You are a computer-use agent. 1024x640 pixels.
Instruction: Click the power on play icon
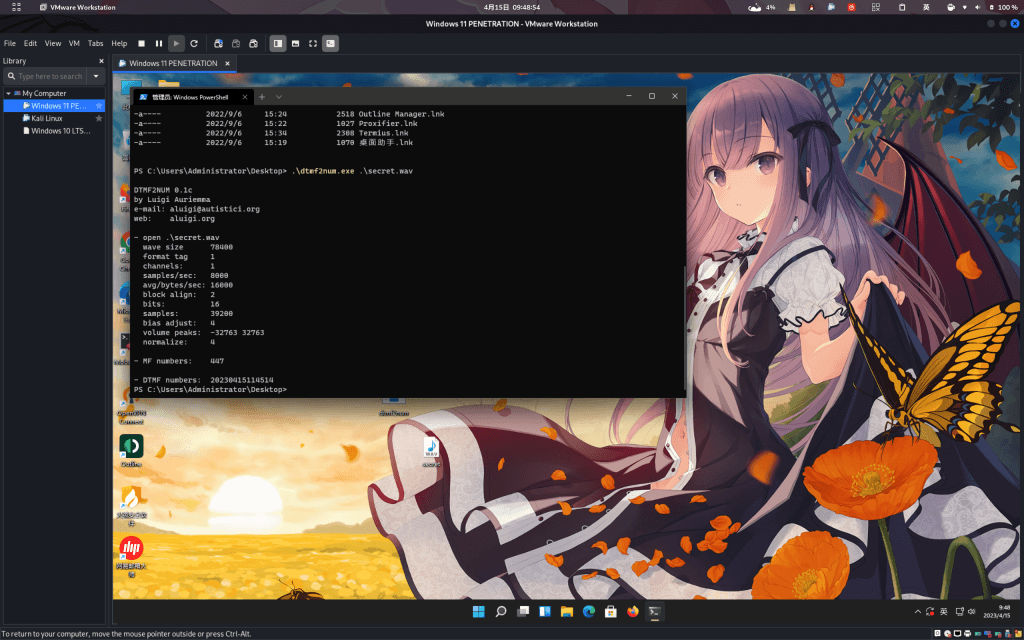click(x=176, y=44)
